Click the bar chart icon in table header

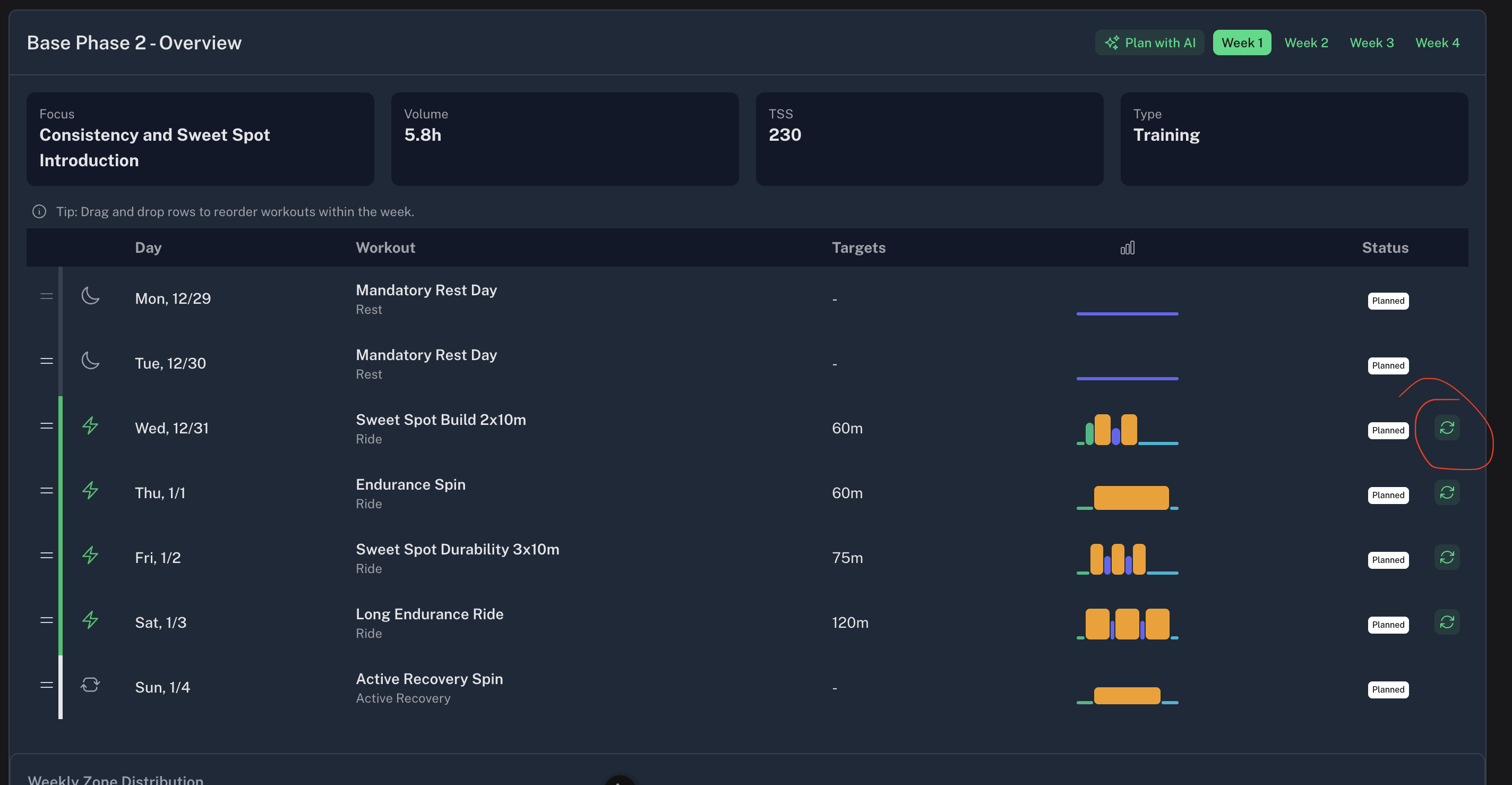click(1127, 247)
